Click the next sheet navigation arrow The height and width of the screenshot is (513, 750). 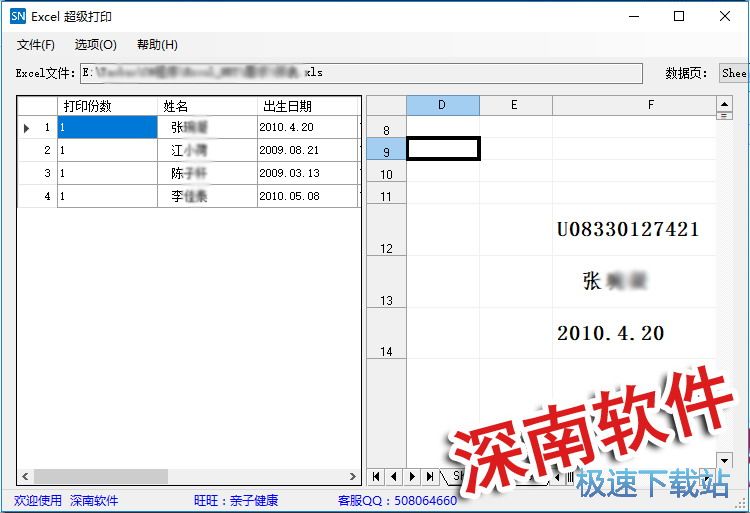411,477
